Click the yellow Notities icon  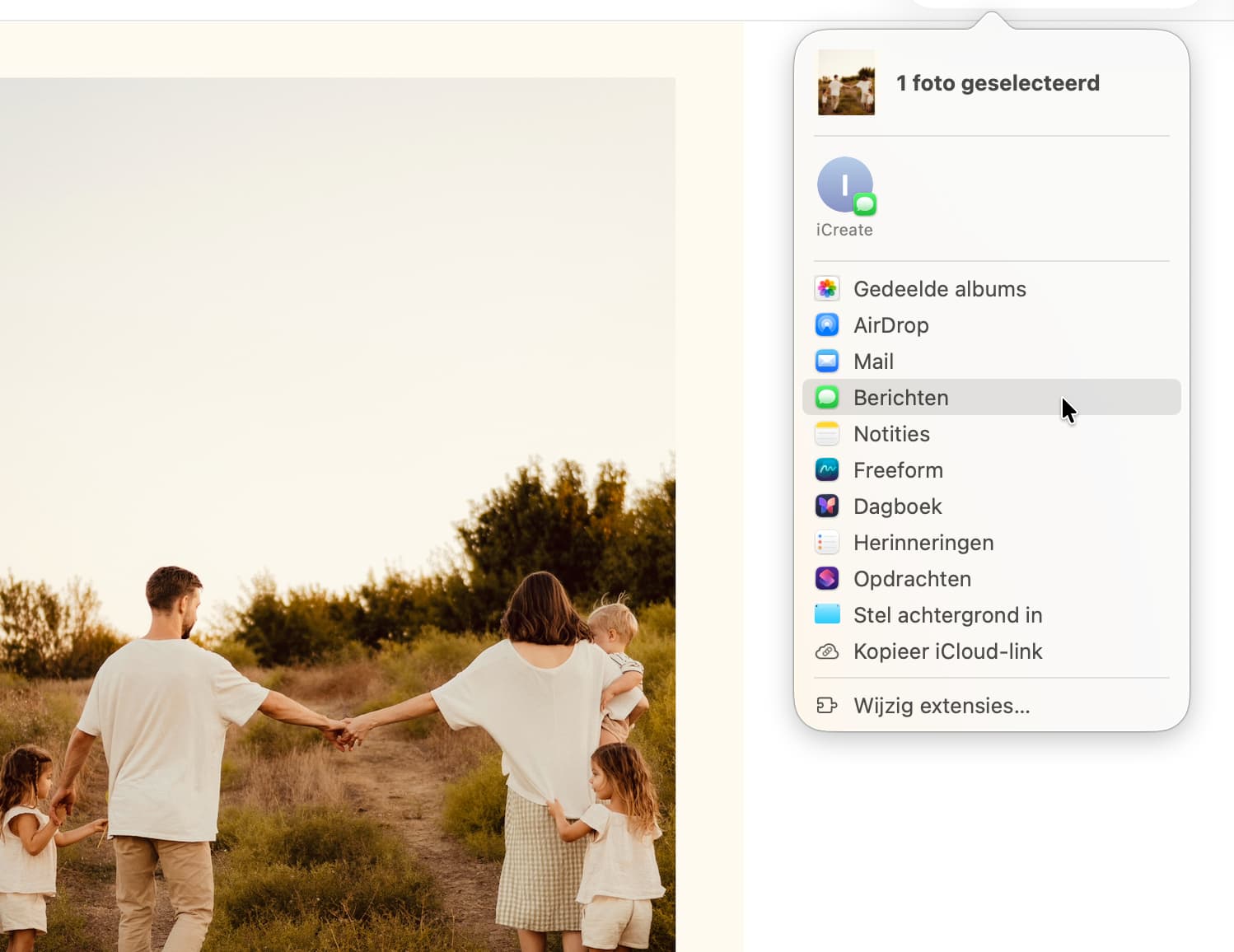(x=827, y=434)
